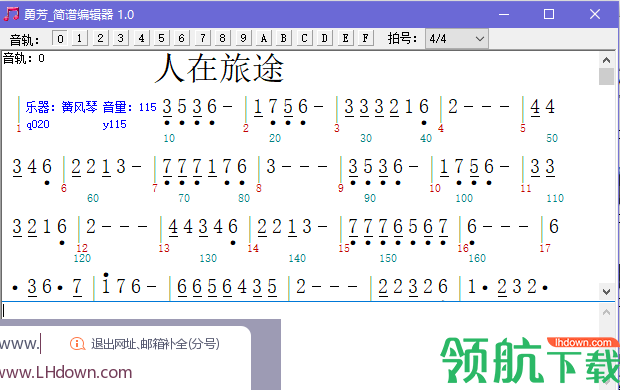Viewport: 620px width, 390px height.
Task: Click position marker 50 near measure 5
Action: 552,138
